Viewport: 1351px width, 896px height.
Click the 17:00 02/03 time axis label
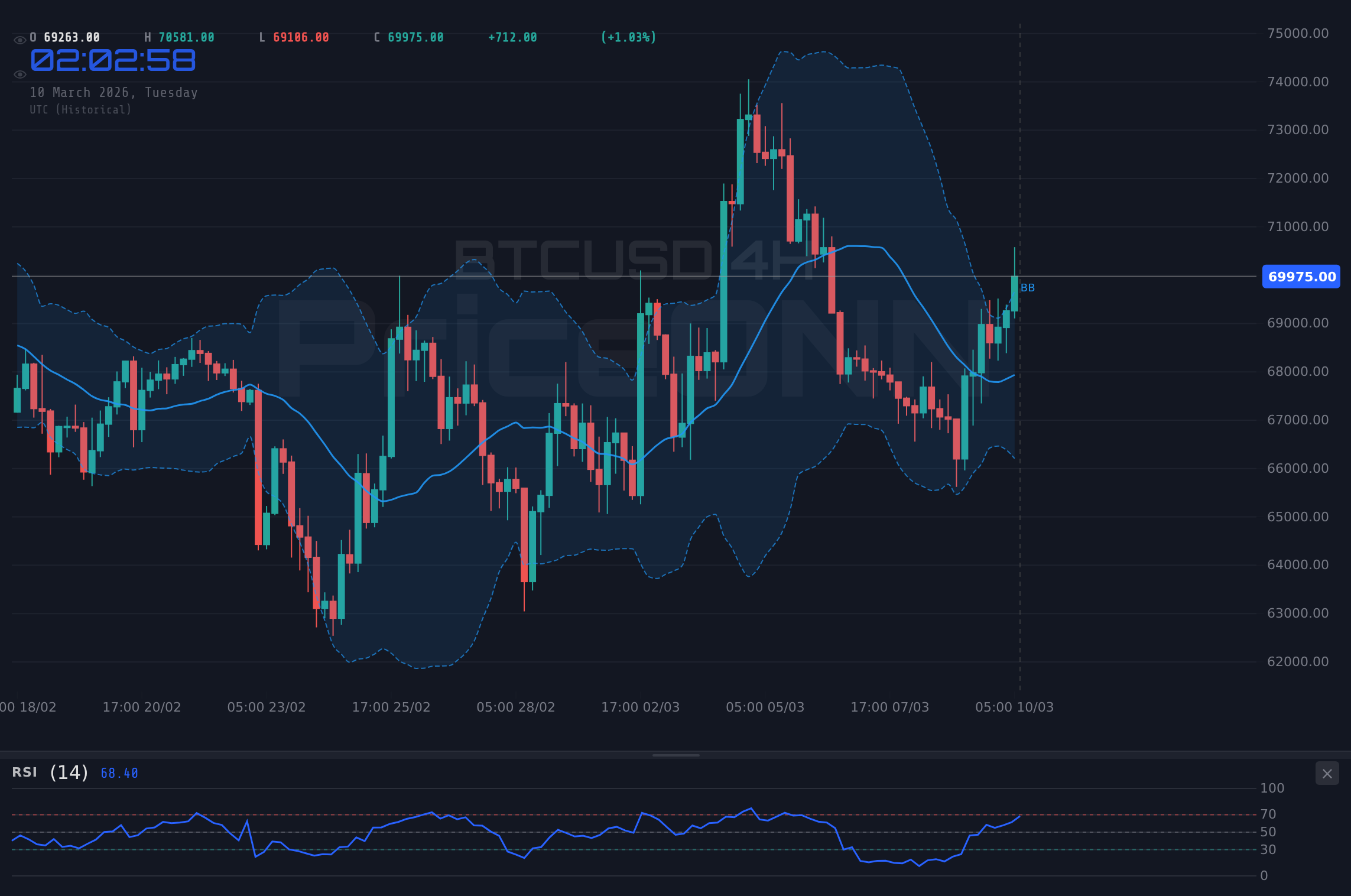click(x=641, y=707)
